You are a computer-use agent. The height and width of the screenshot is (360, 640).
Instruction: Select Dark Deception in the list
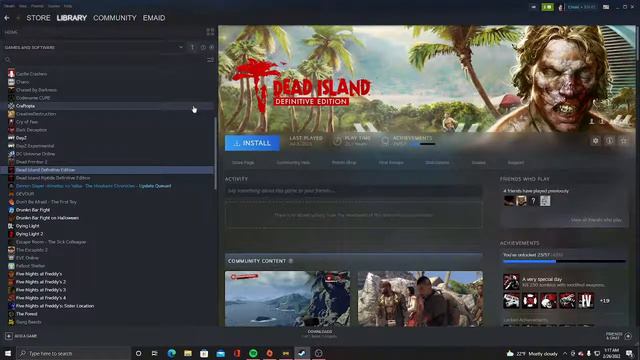[31, 130]
